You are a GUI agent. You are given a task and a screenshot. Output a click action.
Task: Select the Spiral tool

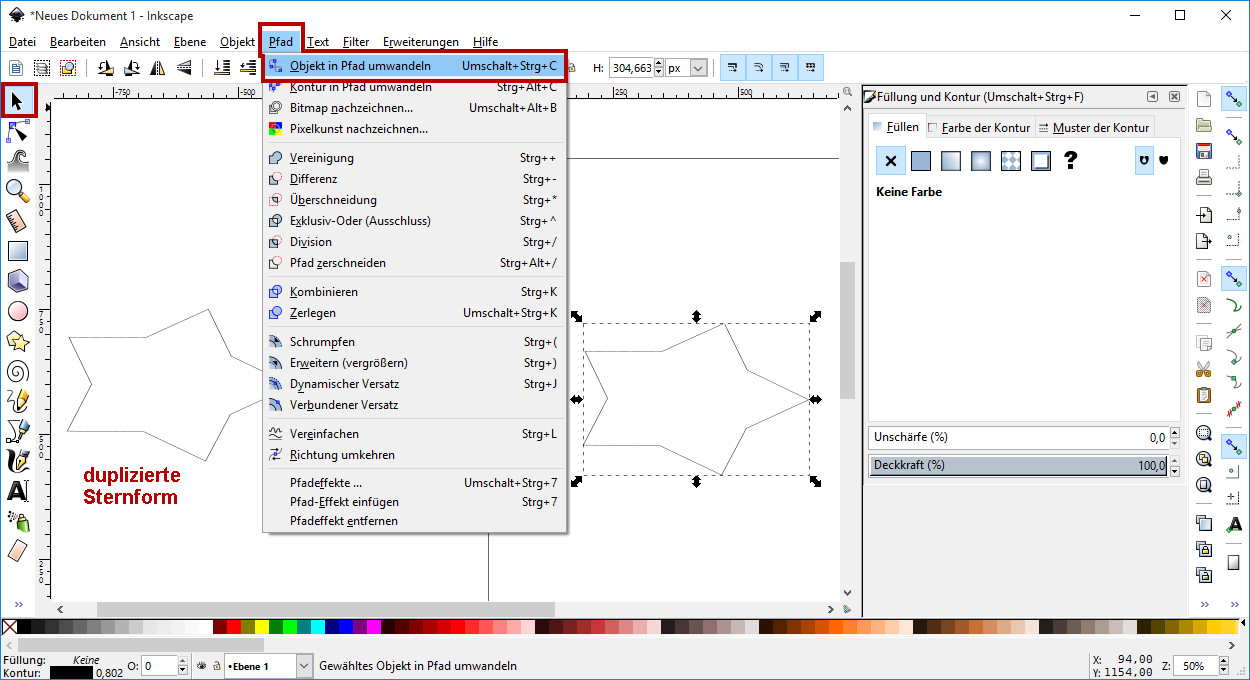coord(17,371)
